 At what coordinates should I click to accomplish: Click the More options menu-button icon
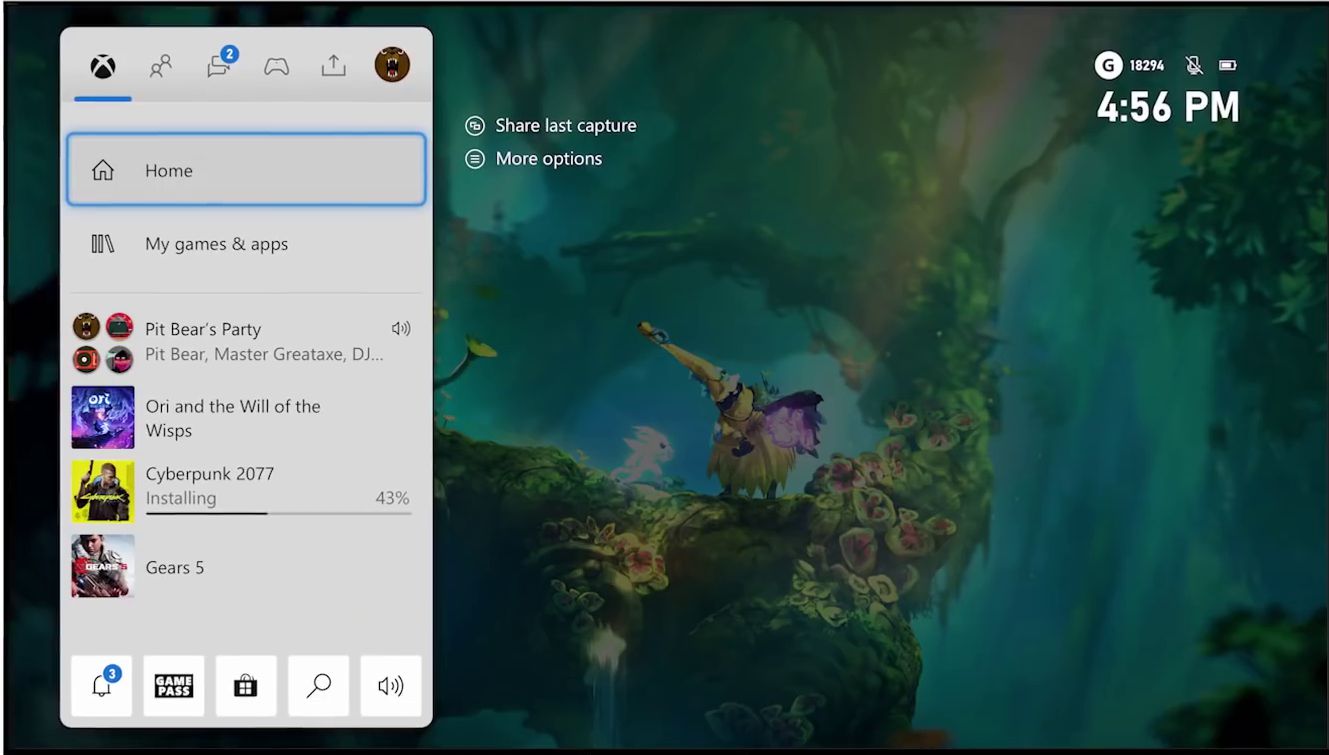(x=475, y=158)
